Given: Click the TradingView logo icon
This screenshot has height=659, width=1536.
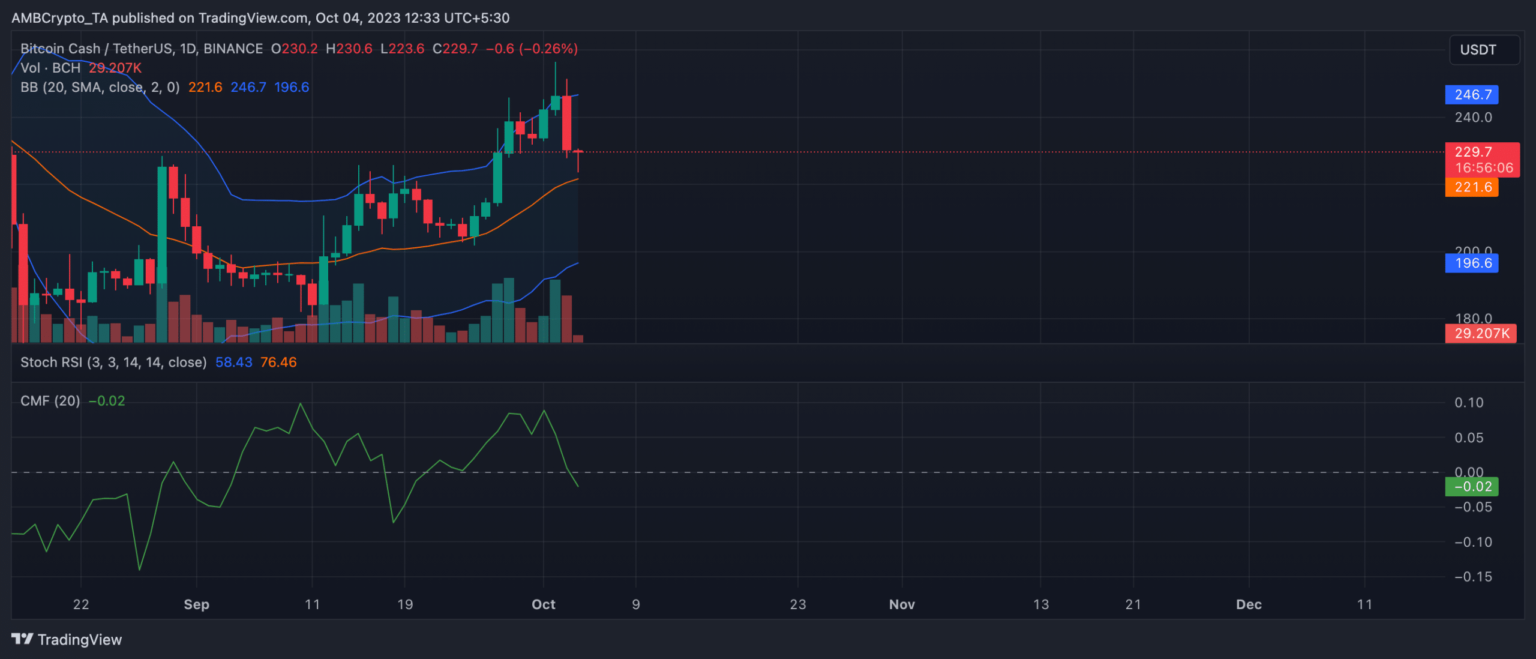Looking at the screenshot, I should [x=20, y=639].
